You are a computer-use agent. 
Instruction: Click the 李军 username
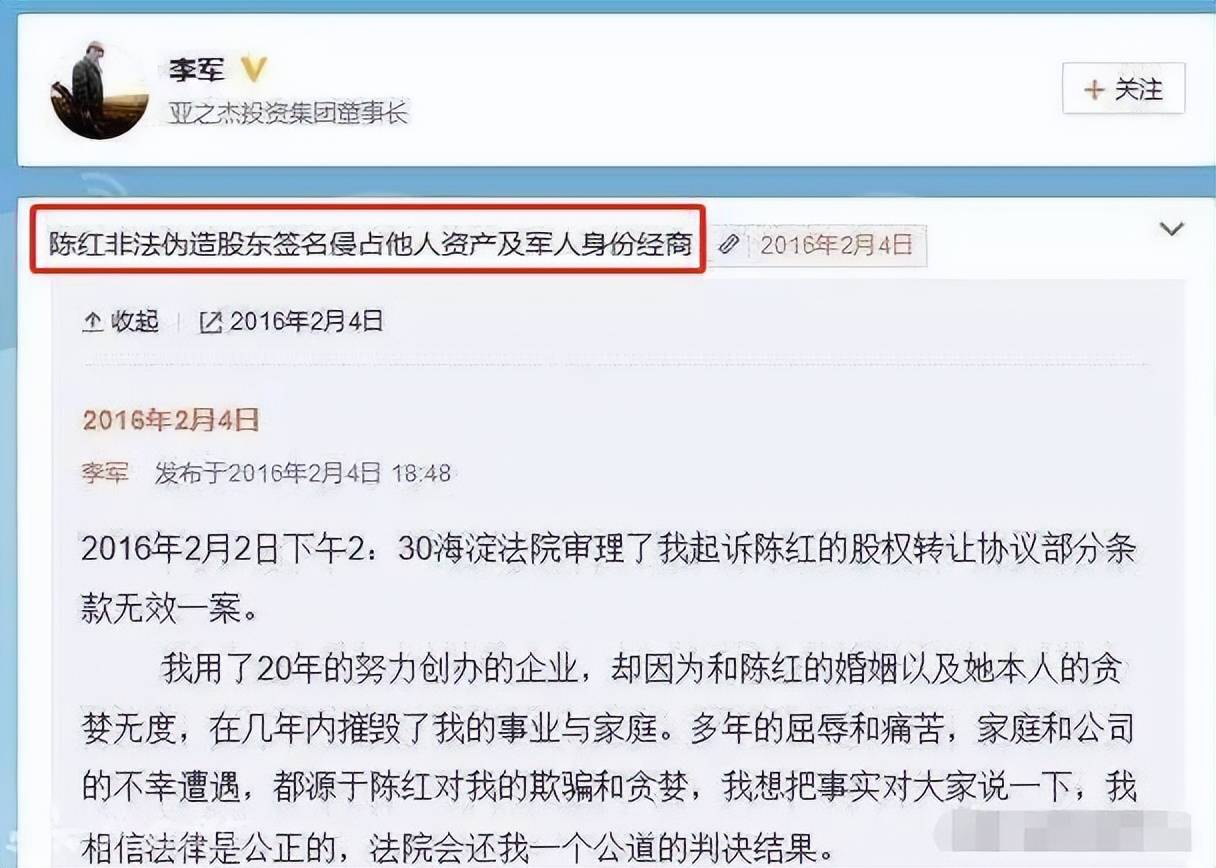(x=198, y=69)
